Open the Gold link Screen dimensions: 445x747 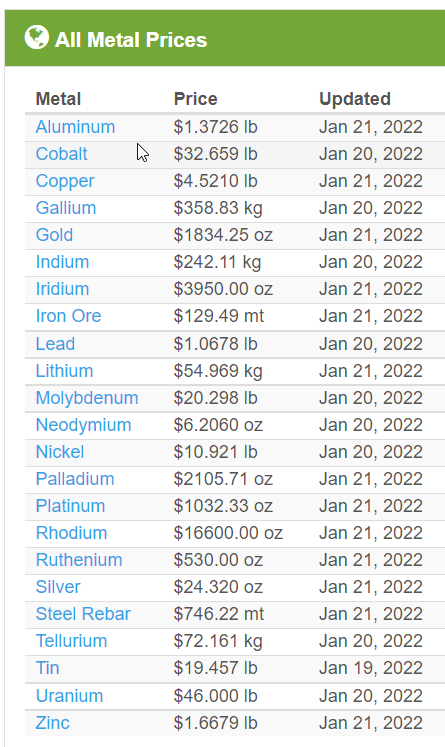54,235
